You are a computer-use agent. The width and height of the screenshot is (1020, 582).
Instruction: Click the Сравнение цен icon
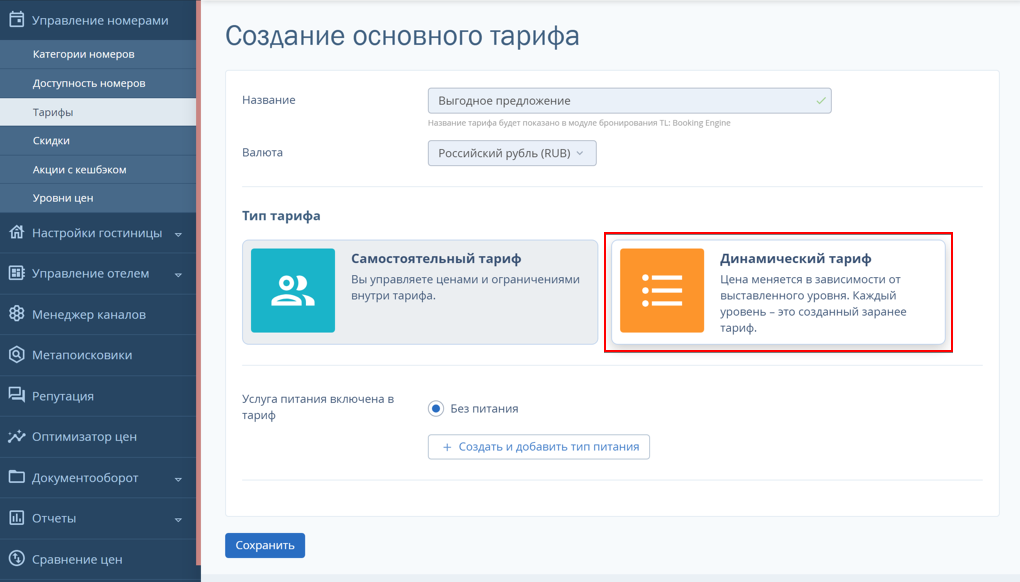click(17, 558)
